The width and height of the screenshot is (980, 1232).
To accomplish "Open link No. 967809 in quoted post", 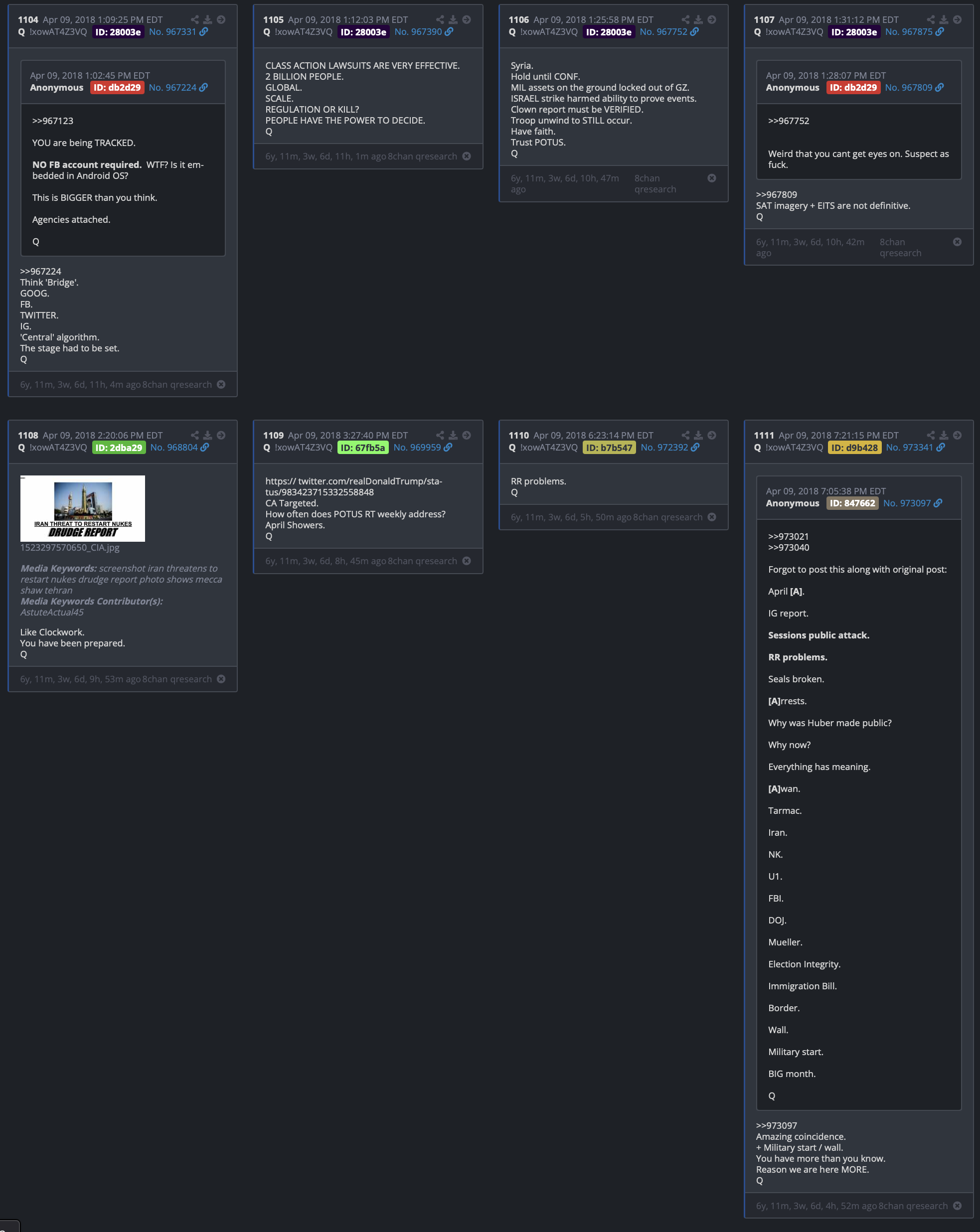I will [914, 87].
